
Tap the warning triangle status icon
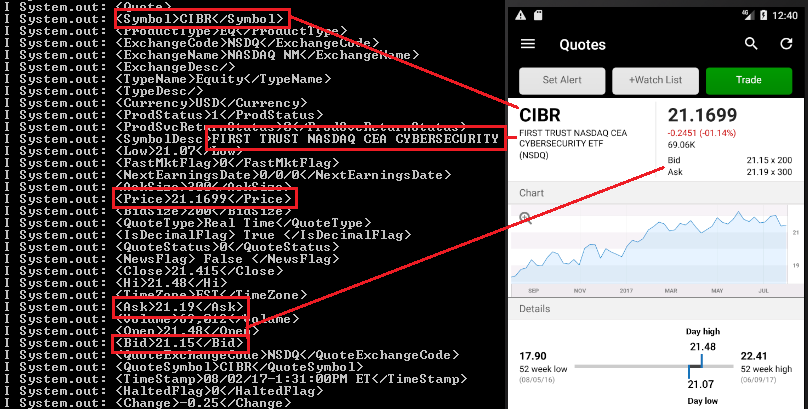(x=520, y=15)
